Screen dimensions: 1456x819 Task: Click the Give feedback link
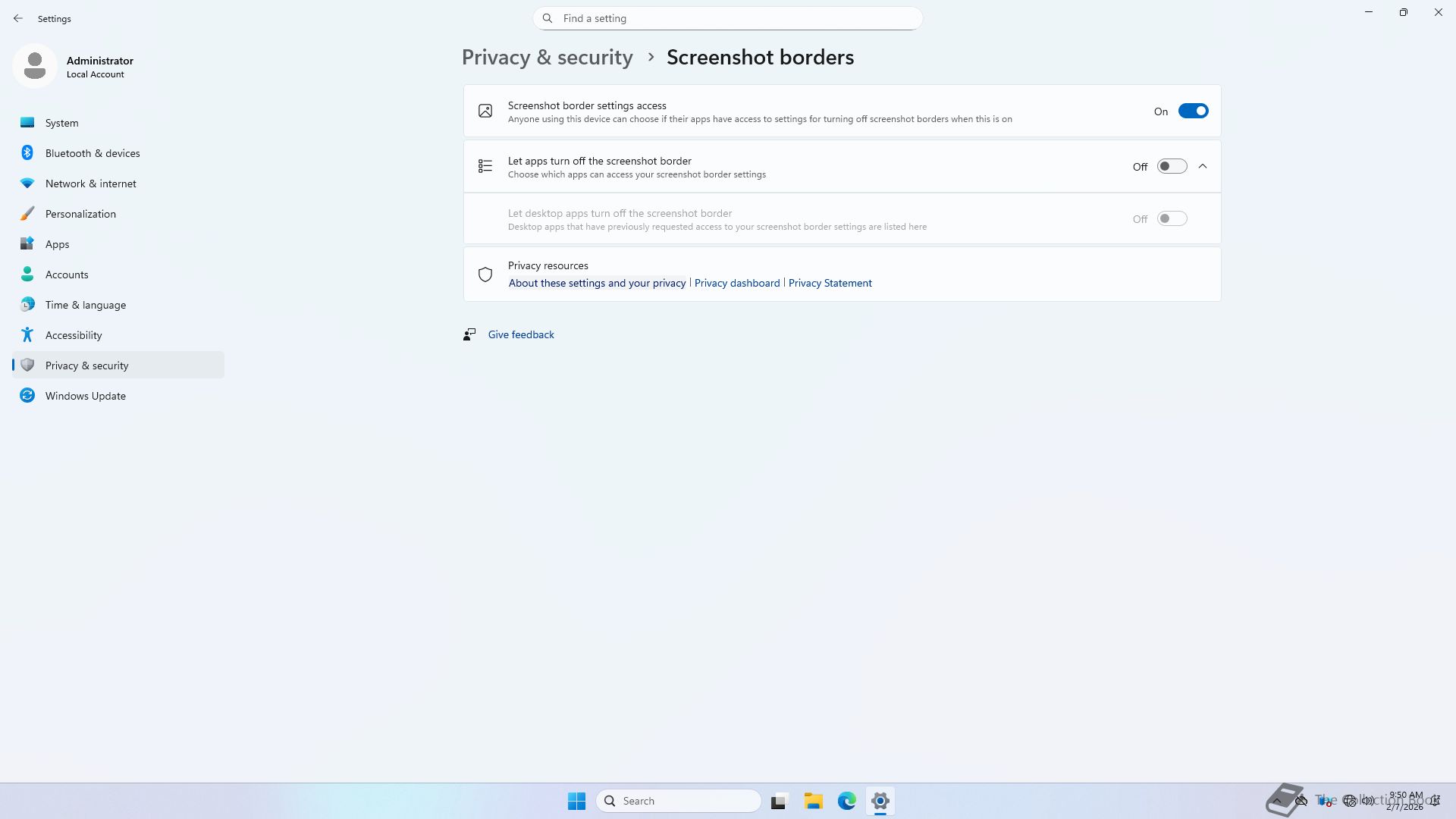520,334
